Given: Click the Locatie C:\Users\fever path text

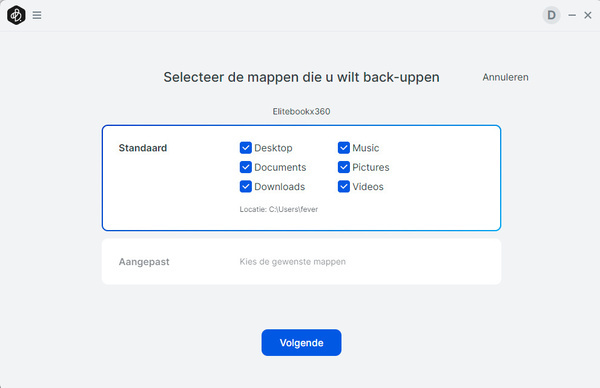Looking at the screenshot, I should click(279, 209).
